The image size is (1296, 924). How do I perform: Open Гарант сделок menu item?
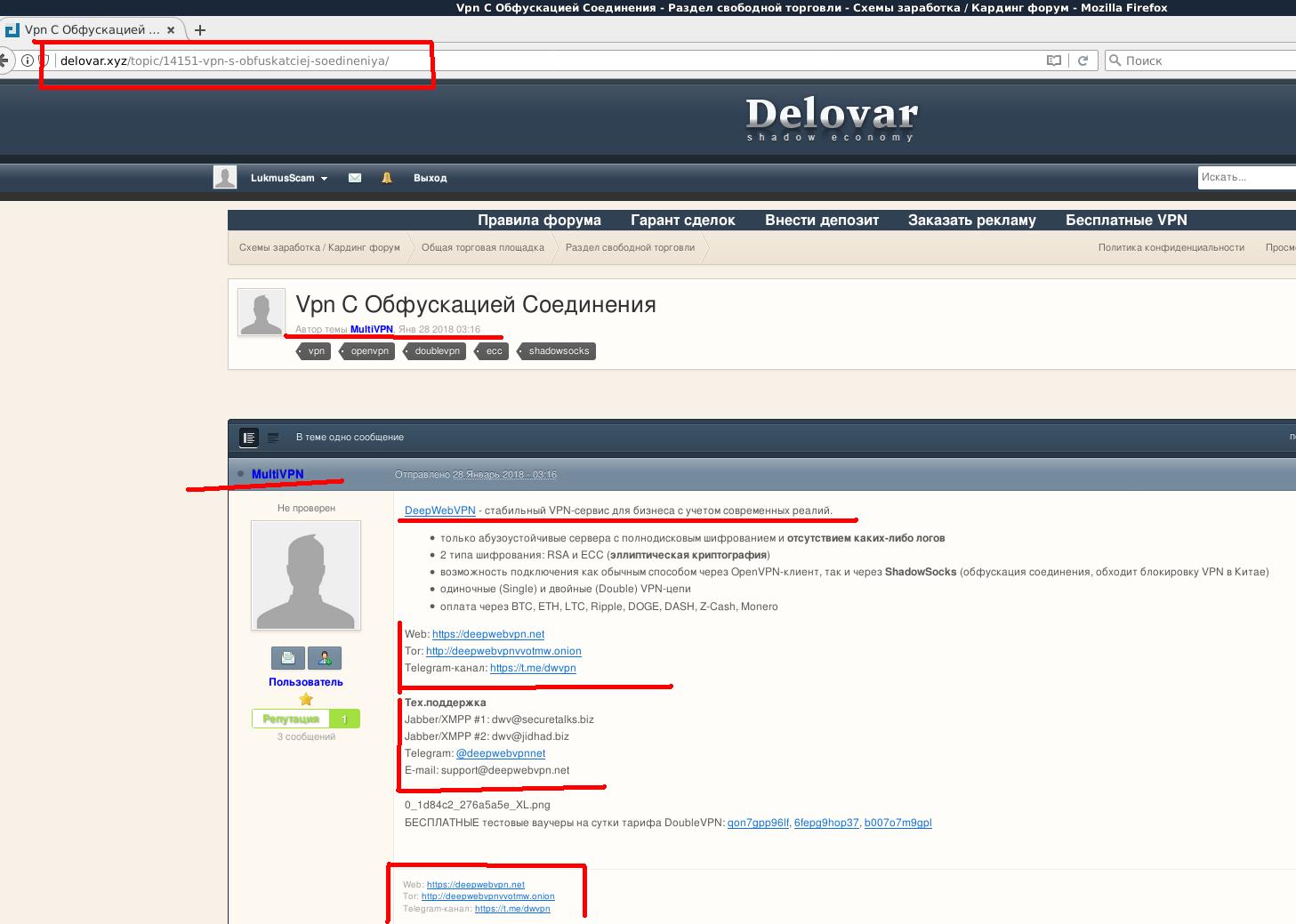coord(683,220)
